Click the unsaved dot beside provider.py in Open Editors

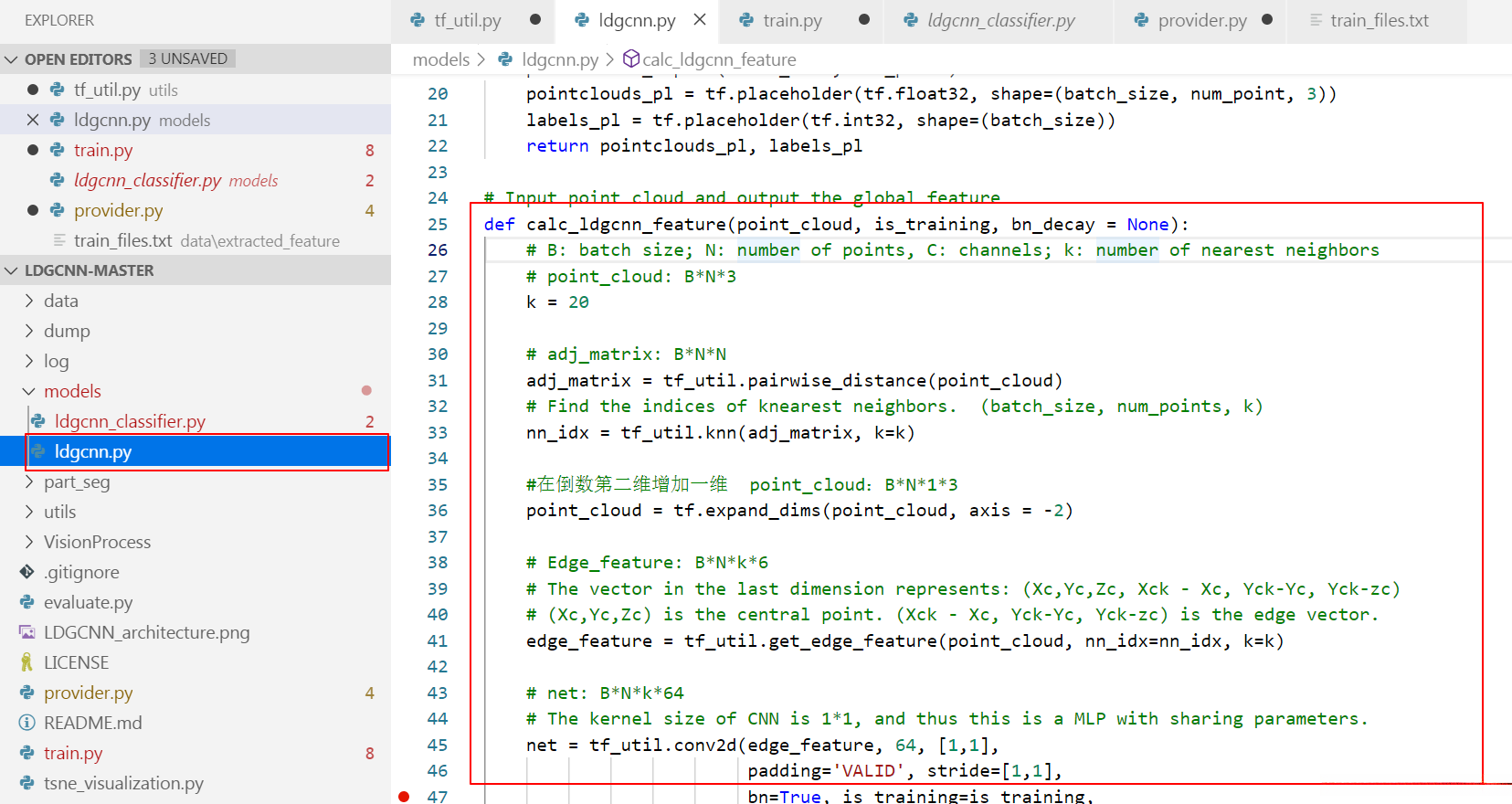(x=33, y=210)
